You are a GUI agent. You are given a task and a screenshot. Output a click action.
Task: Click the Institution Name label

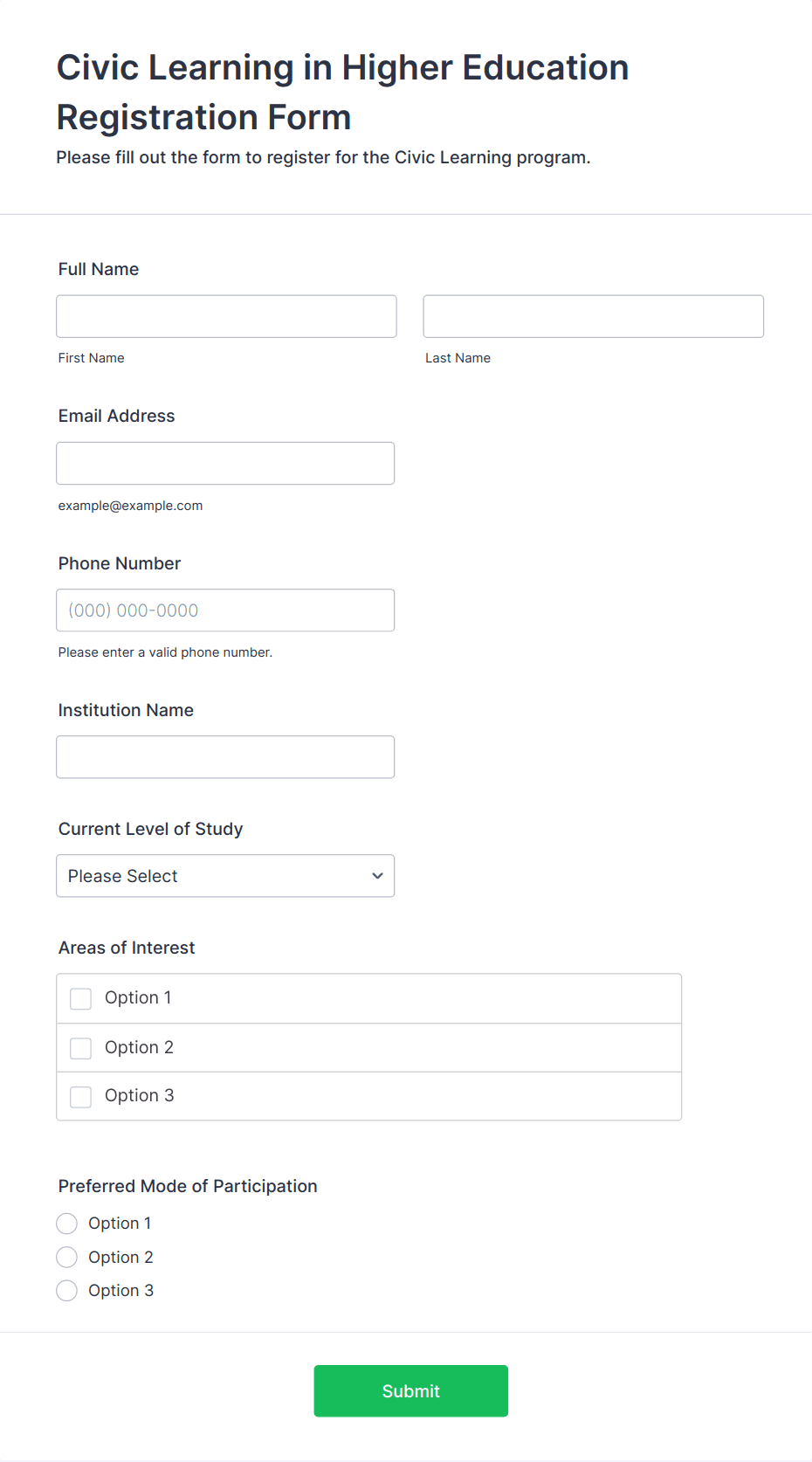[x=126, y=710]
